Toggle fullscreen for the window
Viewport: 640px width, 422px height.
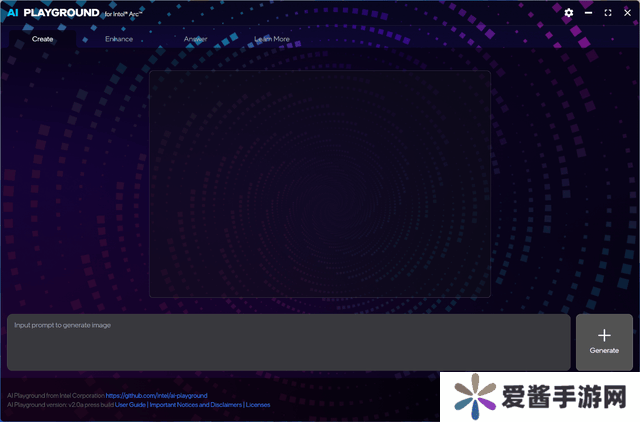click(x=608, y=13)
